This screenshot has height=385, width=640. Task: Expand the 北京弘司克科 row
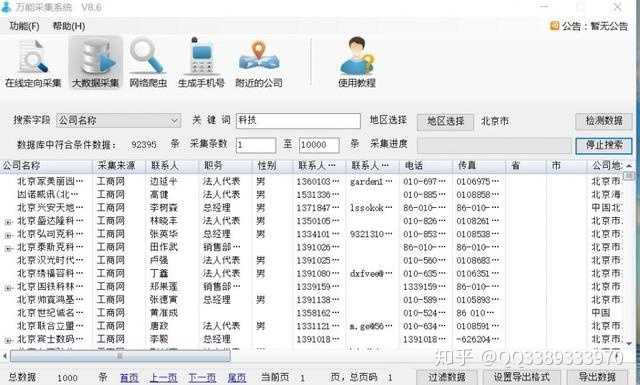coord(7,235)
